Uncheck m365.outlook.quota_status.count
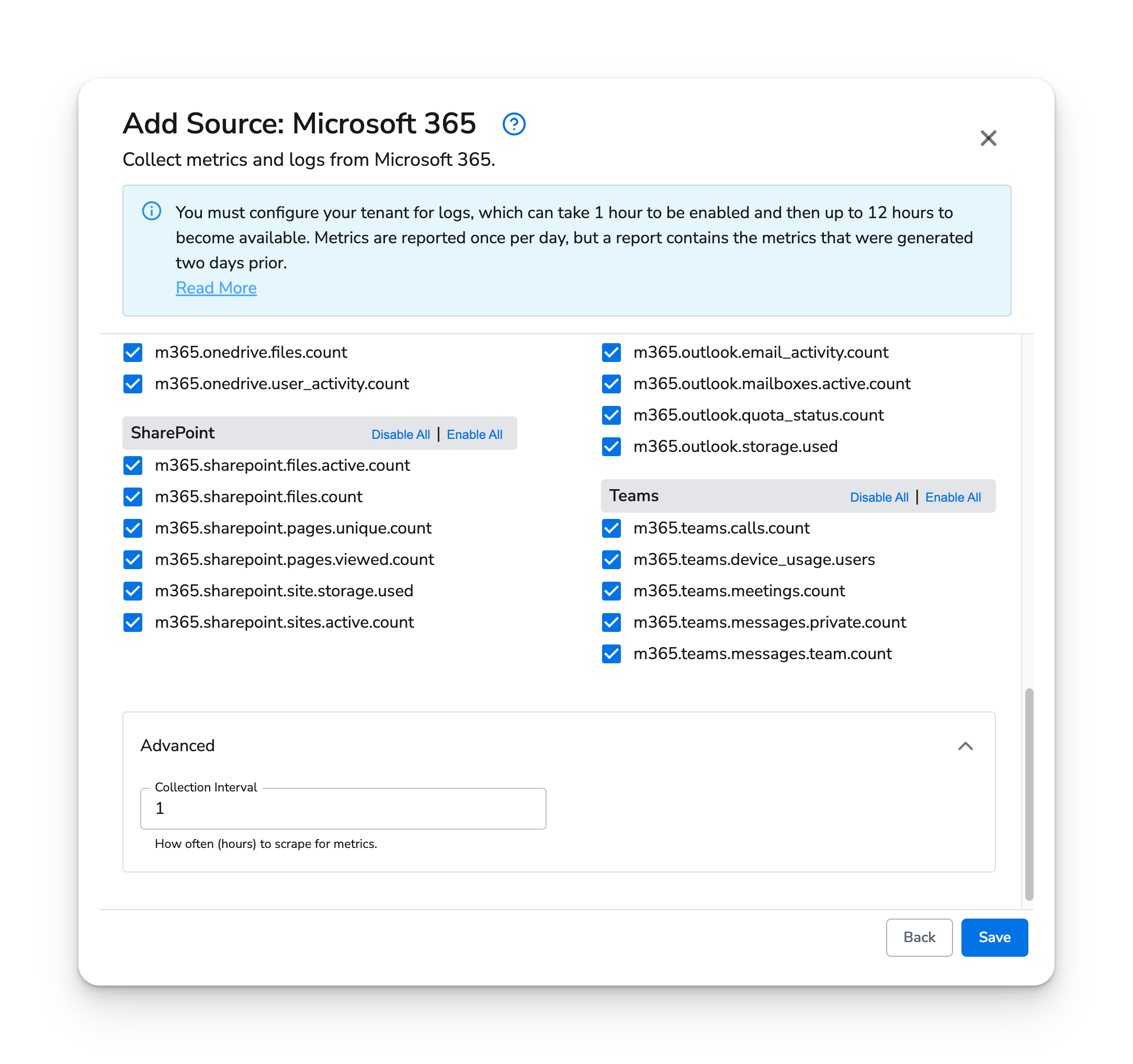The width and height of the screenshot is (1133, 1064). 611,415
